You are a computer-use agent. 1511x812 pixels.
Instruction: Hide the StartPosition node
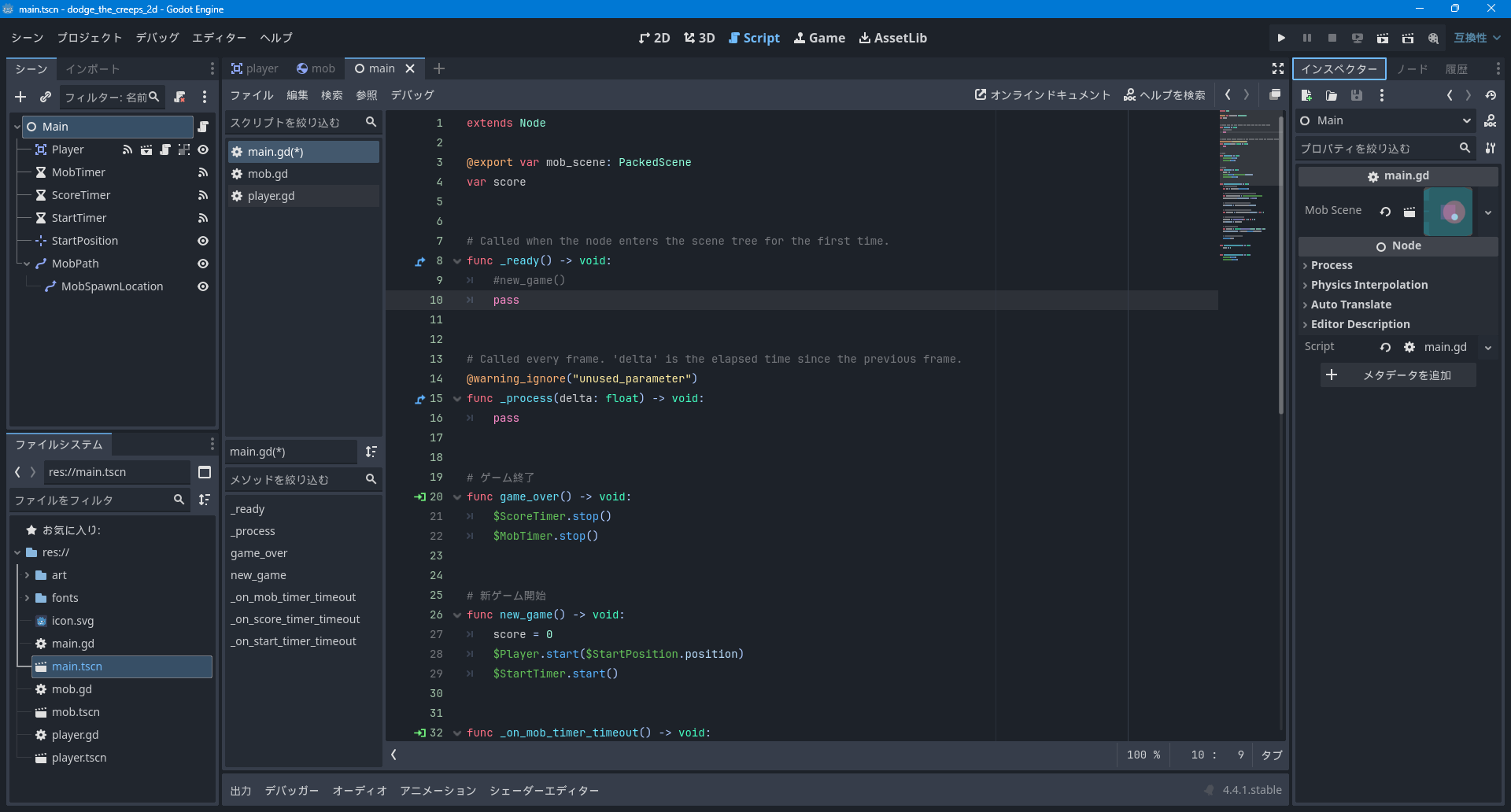pyautogui.click(x=203, y=241)
